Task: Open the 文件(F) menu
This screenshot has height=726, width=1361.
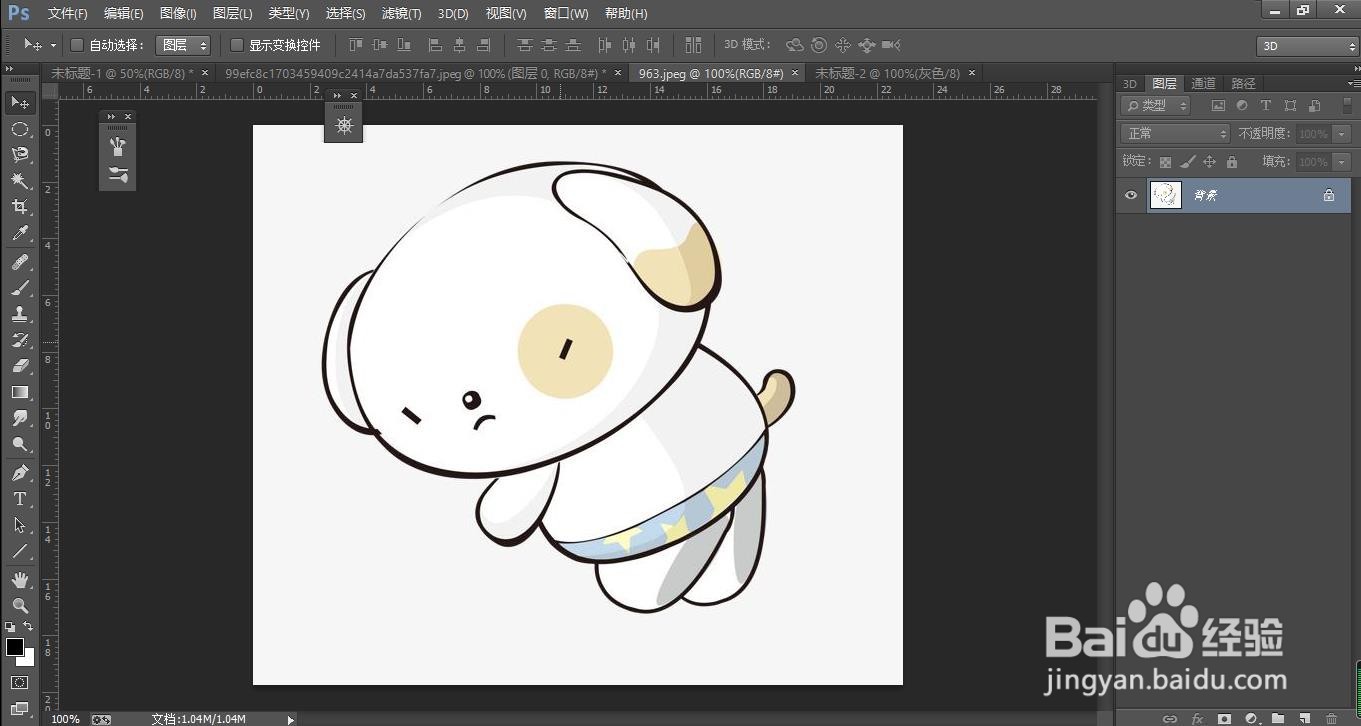Action: (x=68, y=14)
